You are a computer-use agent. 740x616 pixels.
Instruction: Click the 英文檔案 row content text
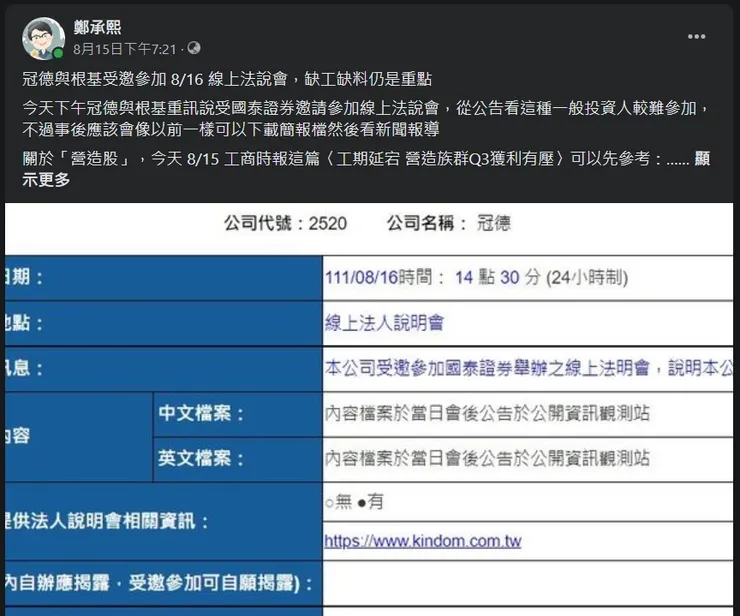tap(487, 458)
